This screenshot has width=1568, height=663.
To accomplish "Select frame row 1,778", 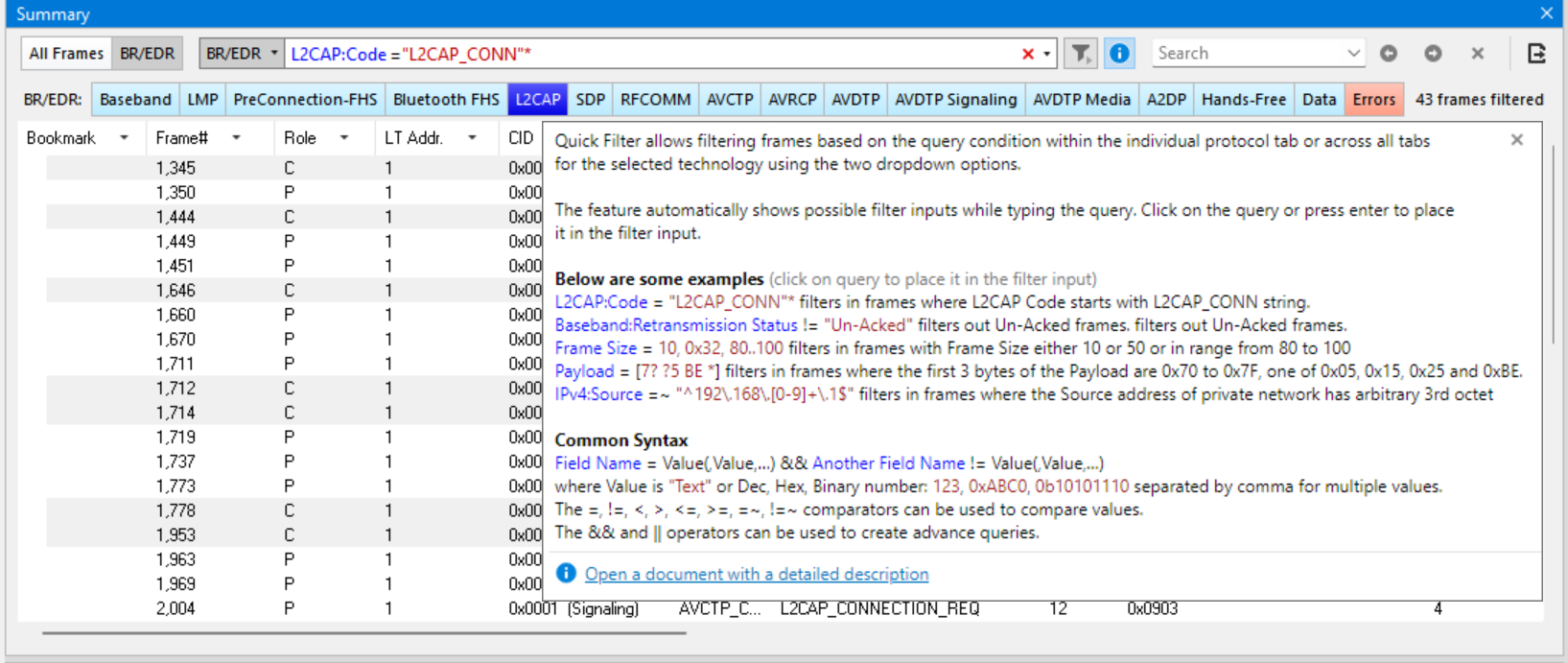I will point(293,510).
